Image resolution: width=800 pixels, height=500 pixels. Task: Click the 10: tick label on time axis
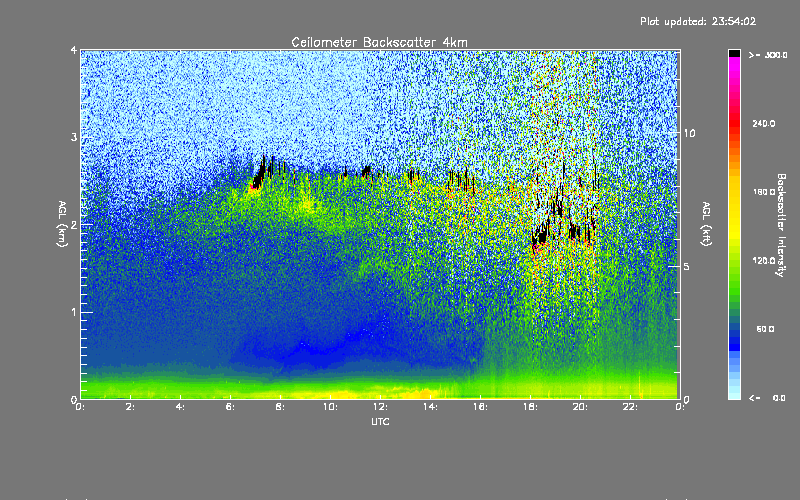330,407
